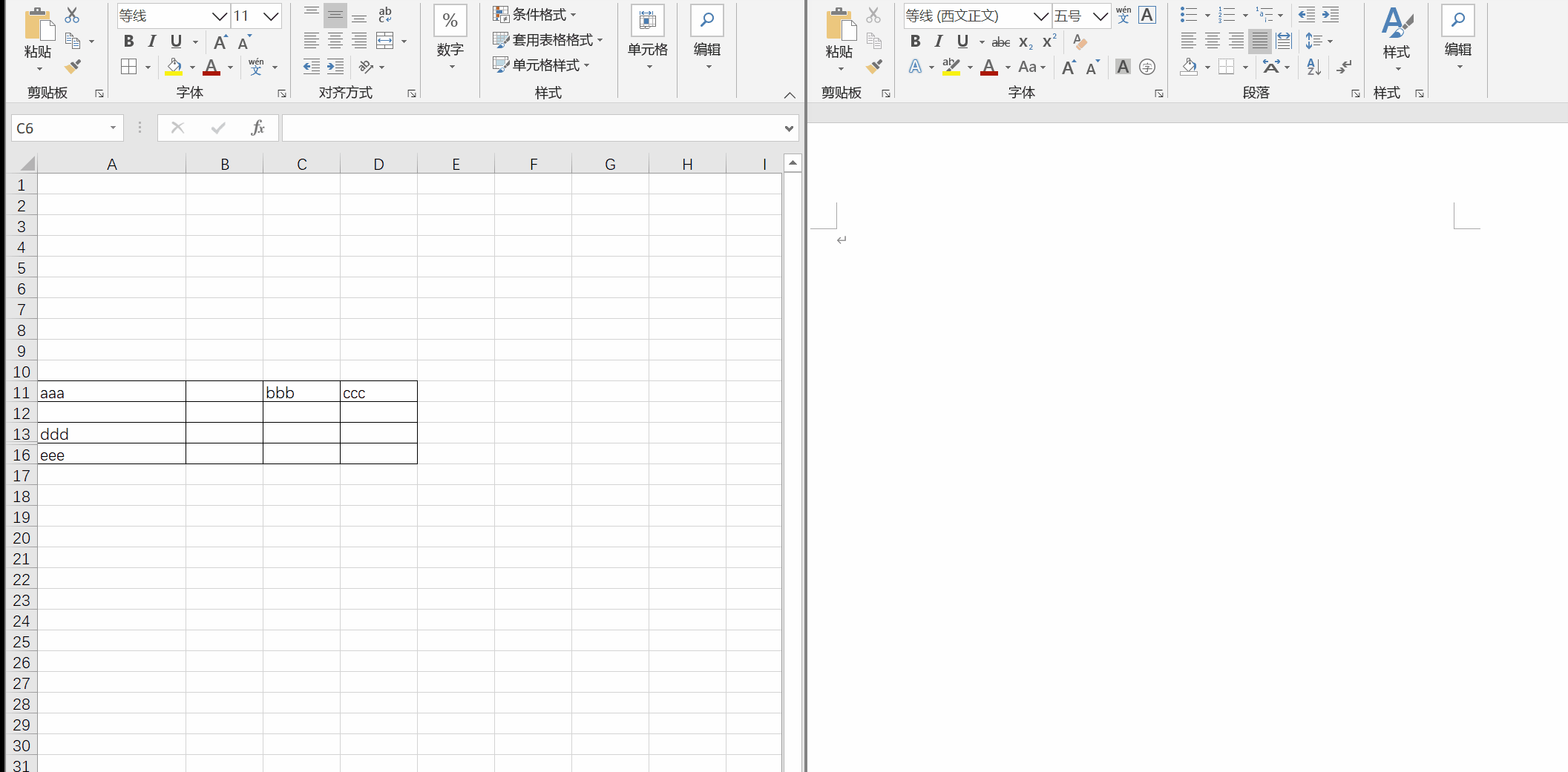Click Bullets list icon in Word
1568x772 pixels.
tap(1189, 15)
